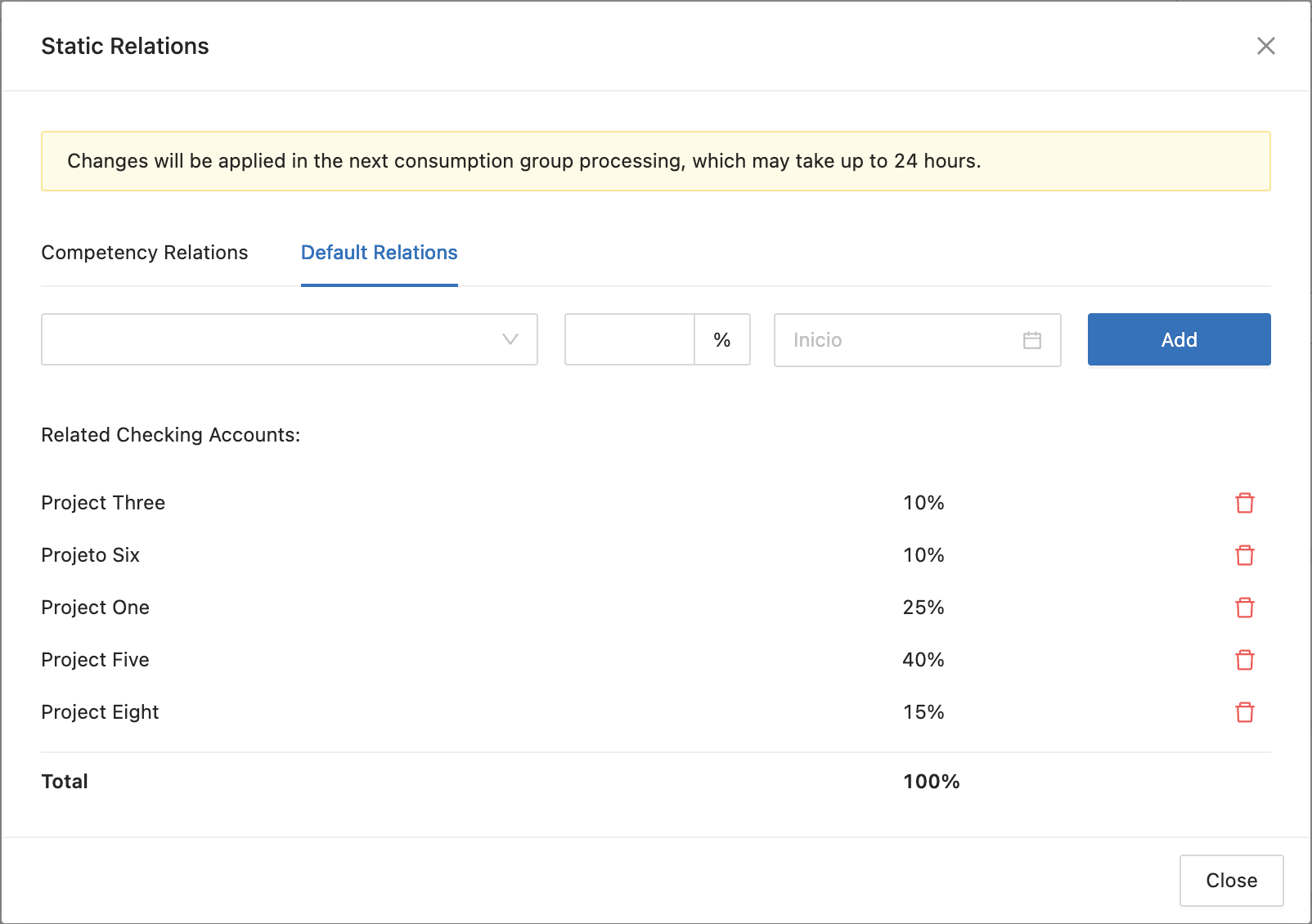1312x924 pixels.
Task: Click the dropdown chevron arrow
Action: coord(510,339)
